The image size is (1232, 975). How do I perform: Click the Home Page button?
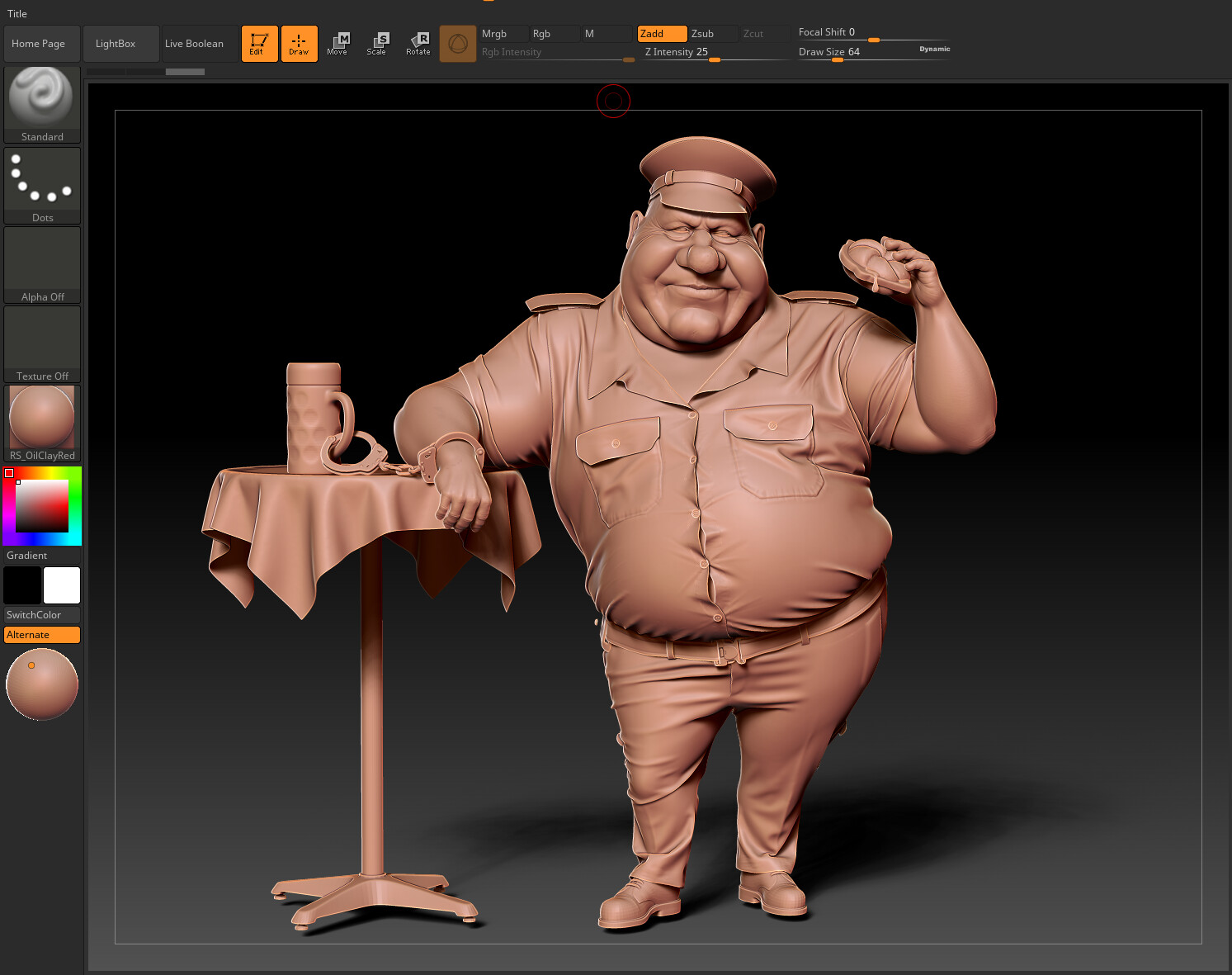41,44
